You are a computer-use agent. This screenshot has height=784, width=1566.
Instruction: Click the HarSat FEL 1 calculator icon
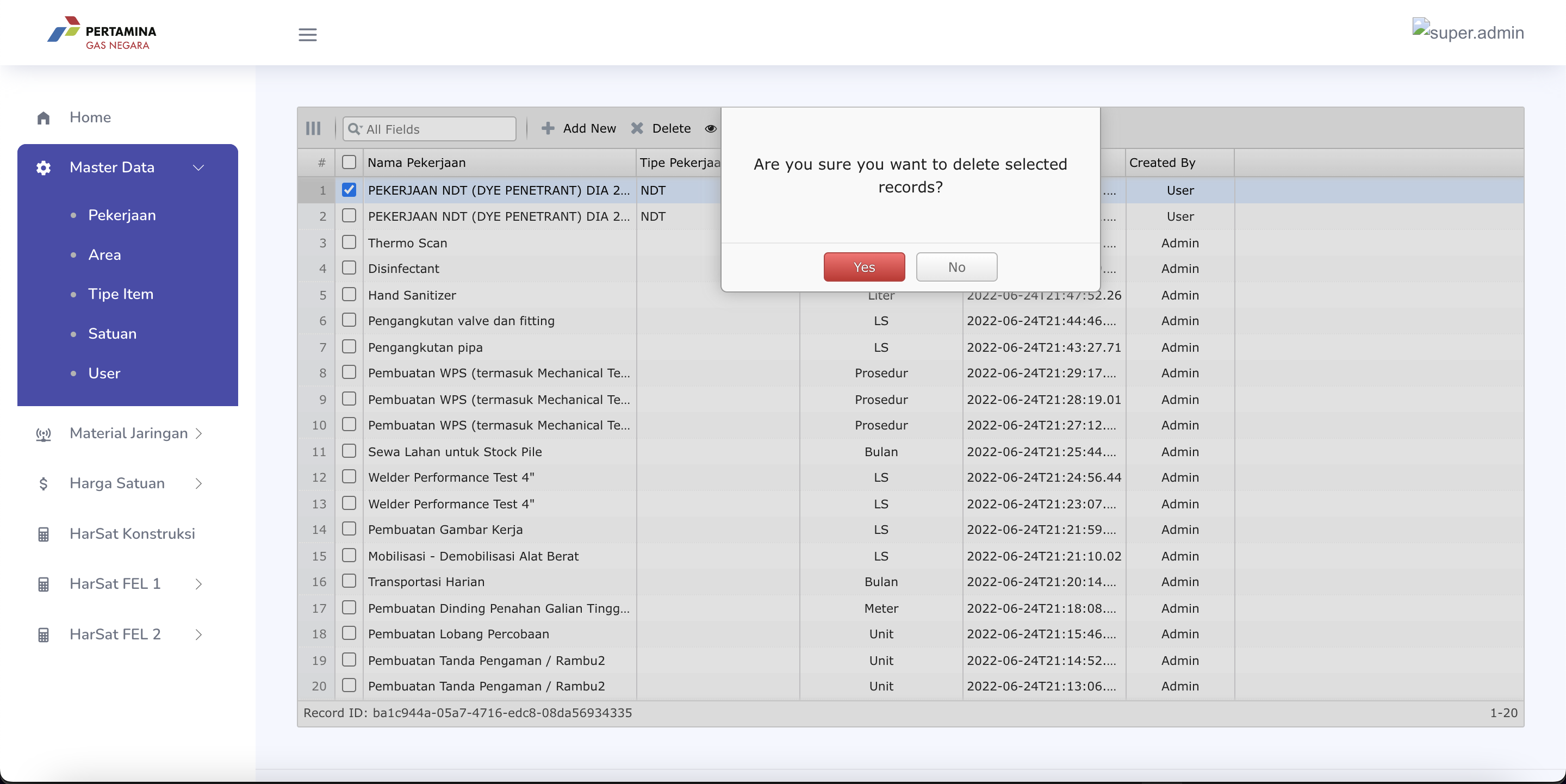43,584
